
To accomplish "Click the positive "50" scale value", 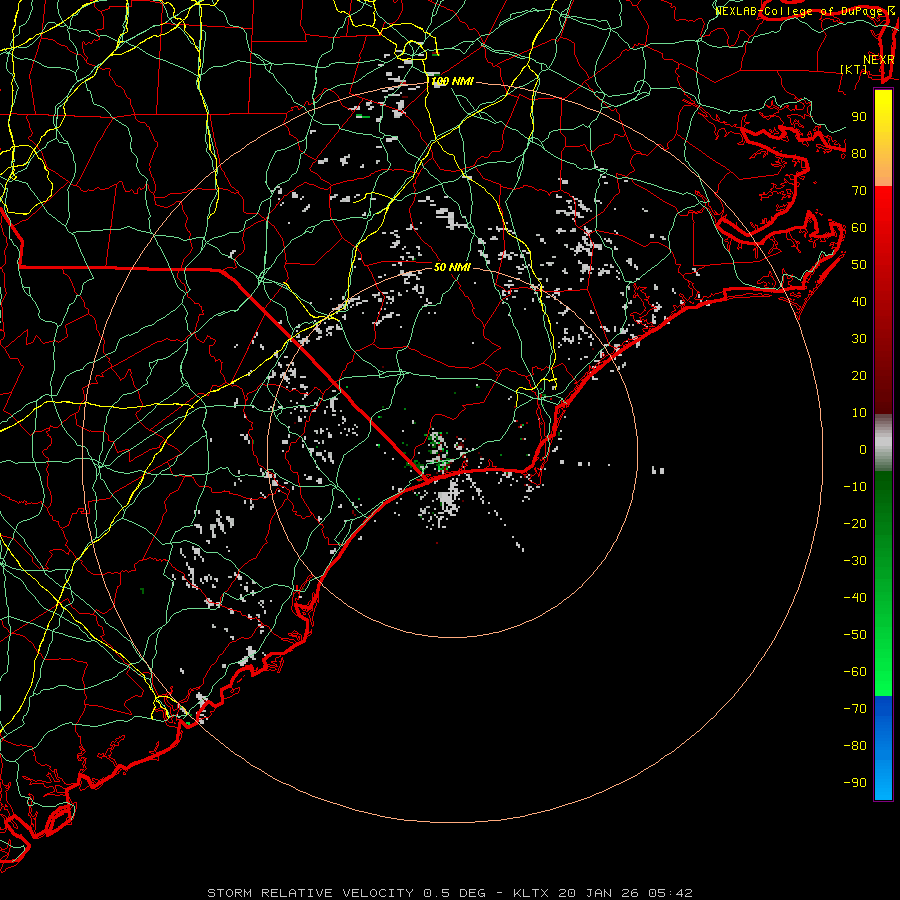I will 859,265.
